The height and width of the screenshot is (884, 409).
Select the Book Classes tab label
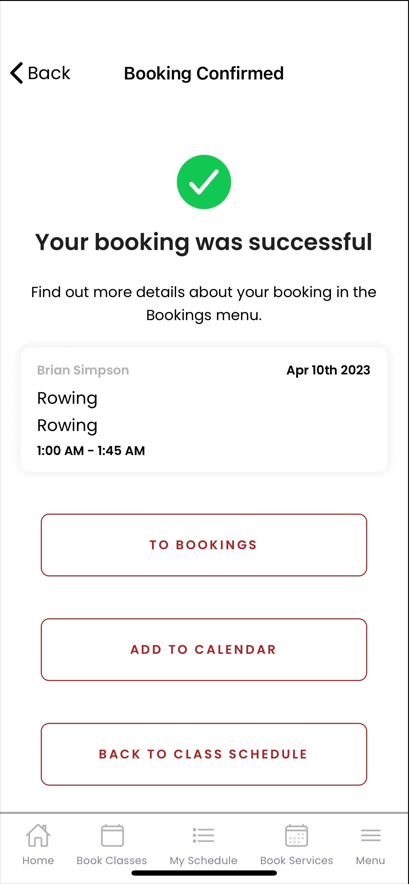pos(112,860)
